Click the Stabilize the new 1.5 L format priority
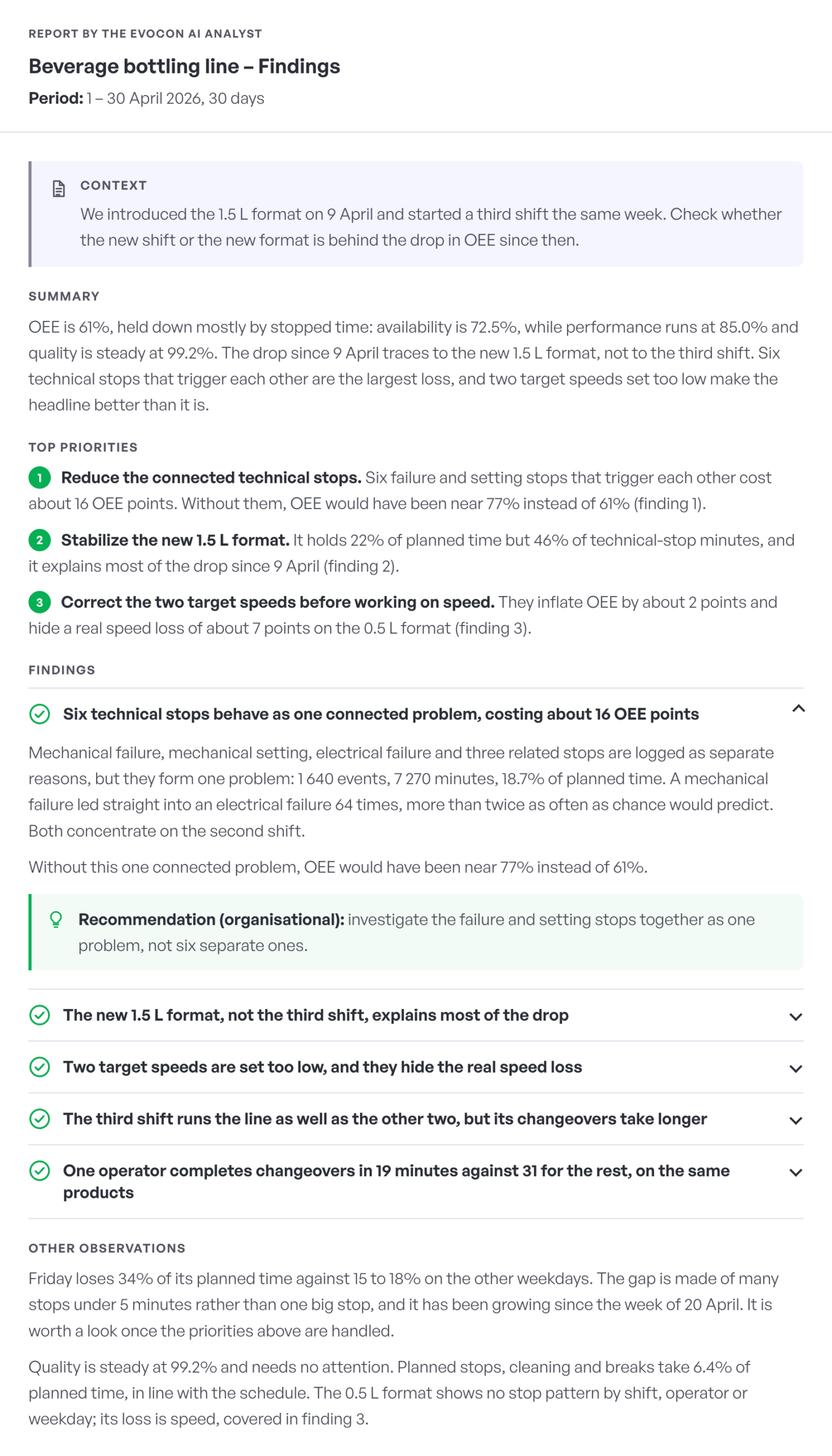This screenshot has width=832, height=1456. pos(175,540)
